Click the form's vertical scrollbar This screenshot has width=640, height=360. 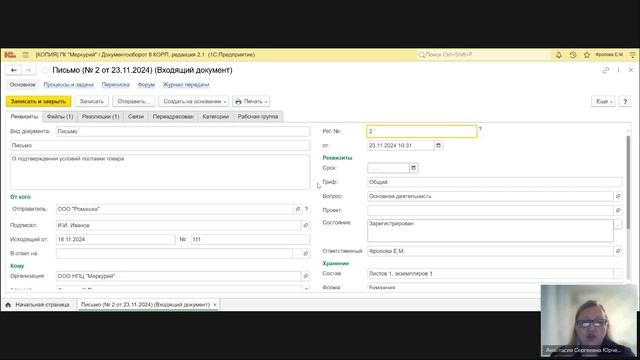628,182
